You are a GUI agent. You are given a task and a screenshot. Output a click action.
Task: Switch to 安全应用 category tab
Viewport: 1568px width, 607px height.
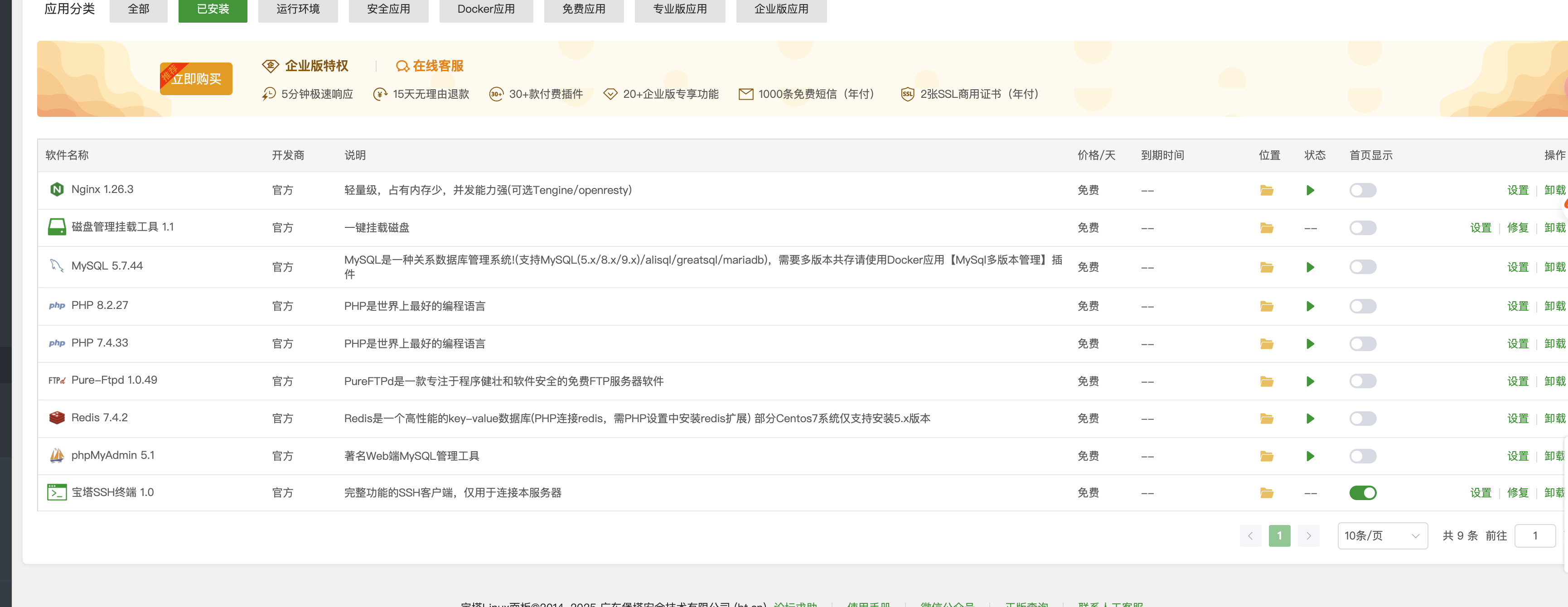pyautogui.click(x=388, y=10)
